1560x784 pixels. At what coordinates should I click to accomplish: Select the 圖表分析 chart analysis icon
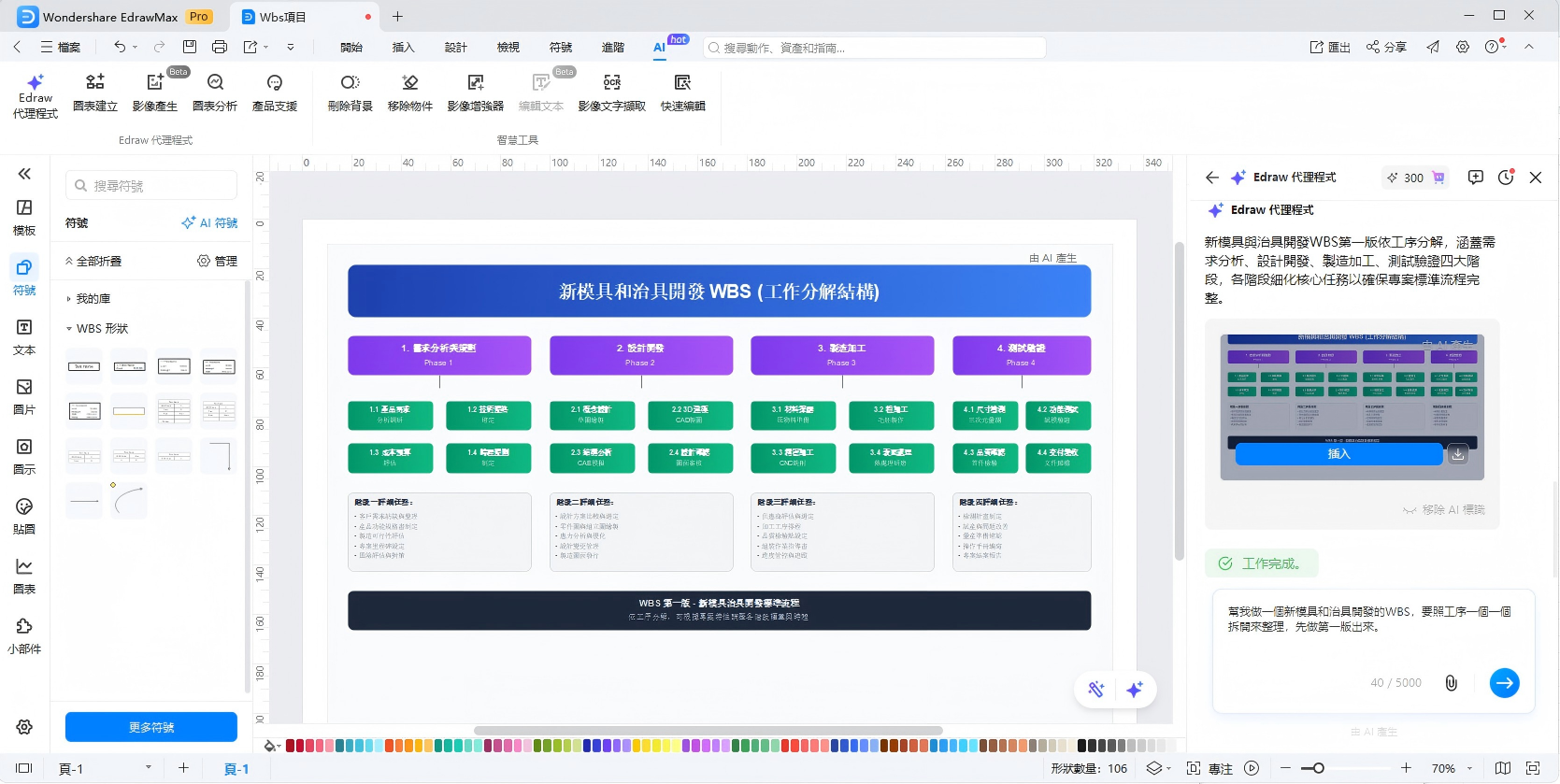click(x=215, y=93)
